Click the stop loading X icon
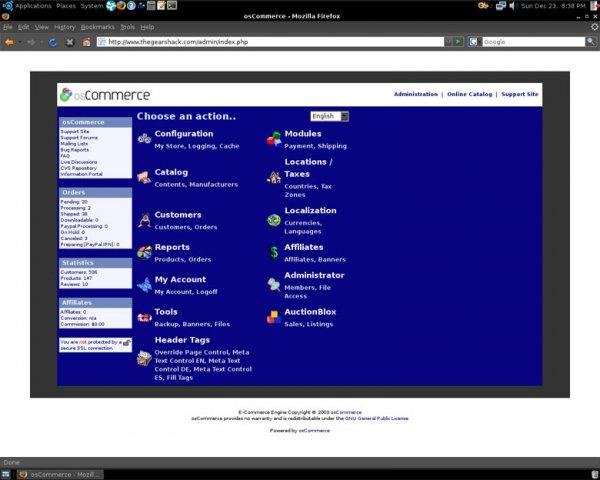 point(70,42)
